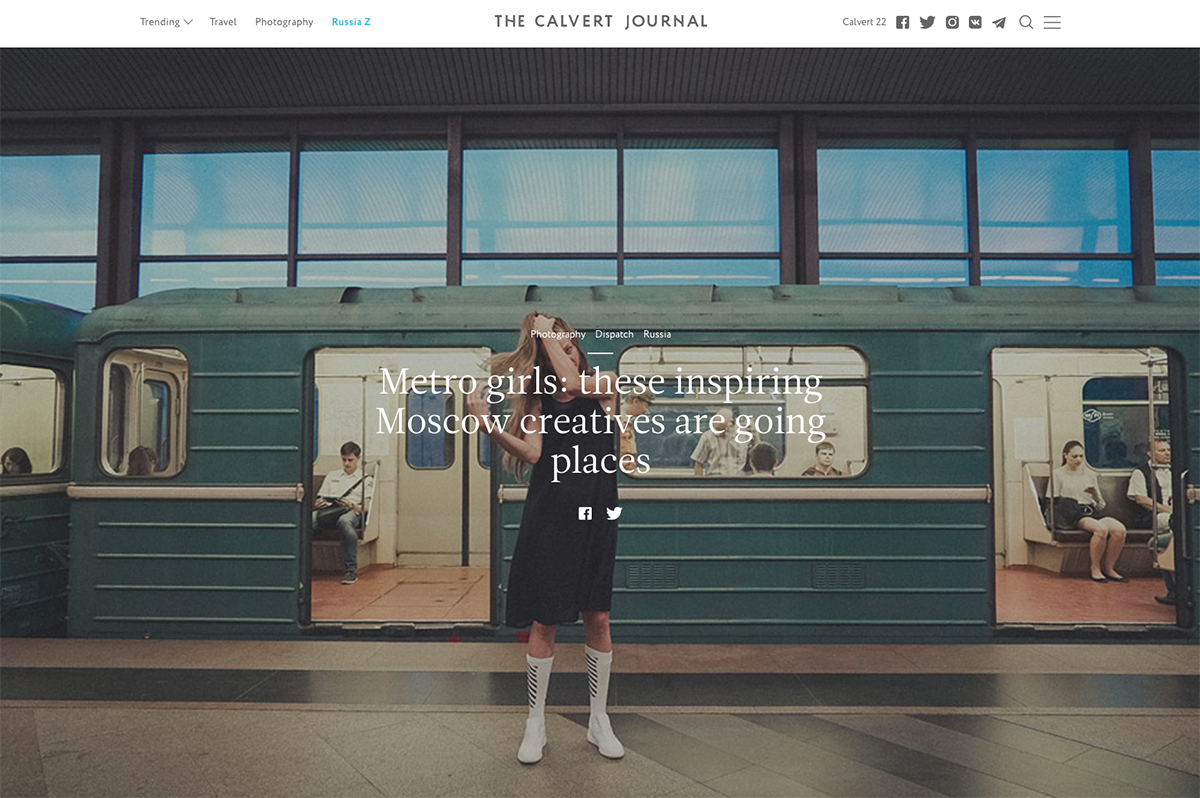1200x798 pixels.
Task: Open the Russia Z section
Action: [351, 22]
